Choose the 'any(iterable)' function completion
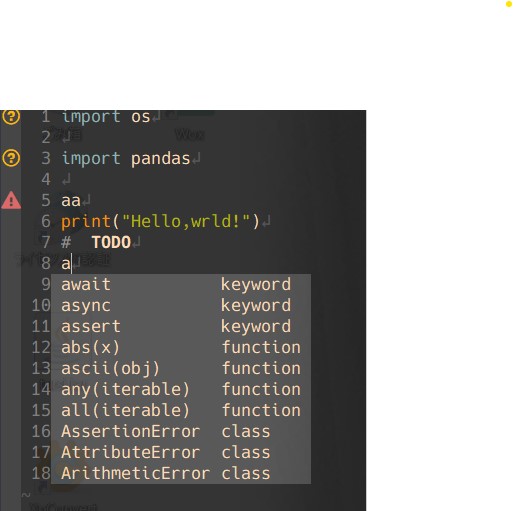 (181, 390)
